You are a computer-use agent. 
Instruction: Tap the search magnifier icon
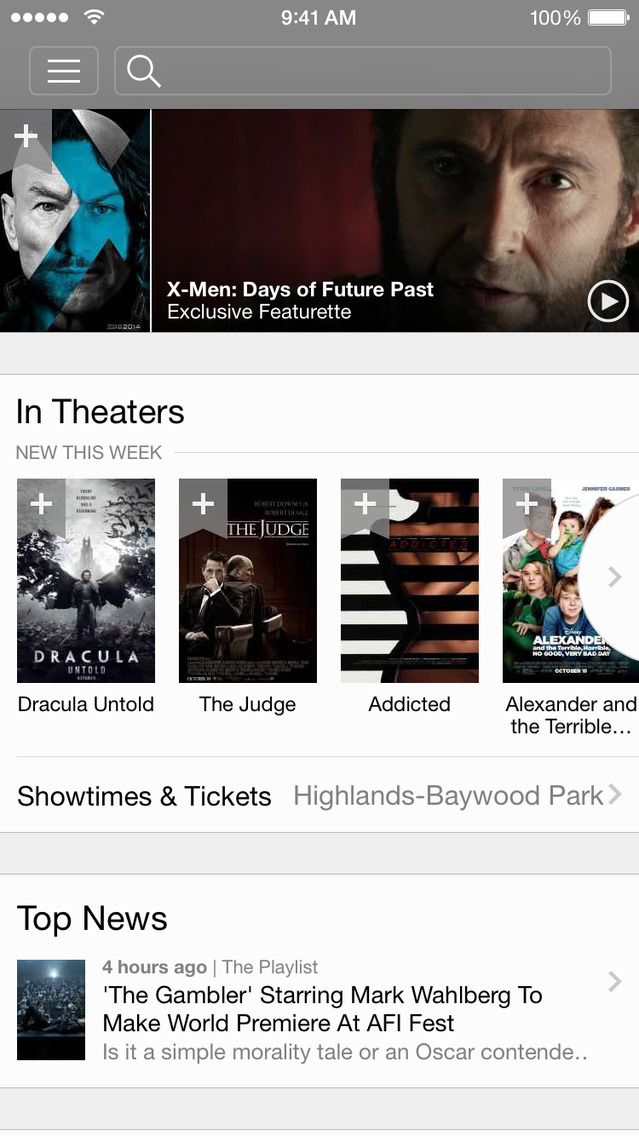point(143,71)
